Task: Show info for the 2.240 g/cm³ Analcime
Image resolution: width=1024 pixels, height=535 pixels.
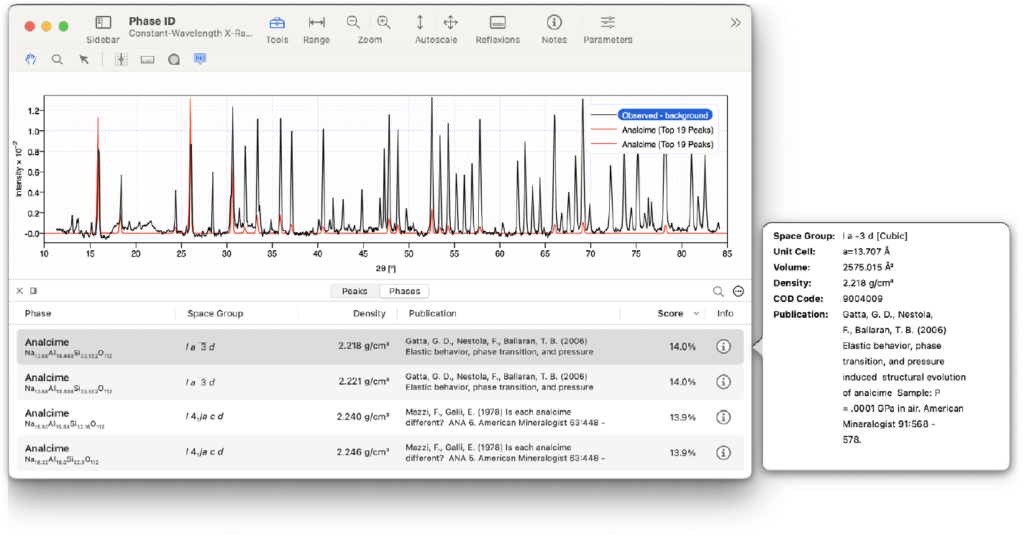Action: coord(723,415)
